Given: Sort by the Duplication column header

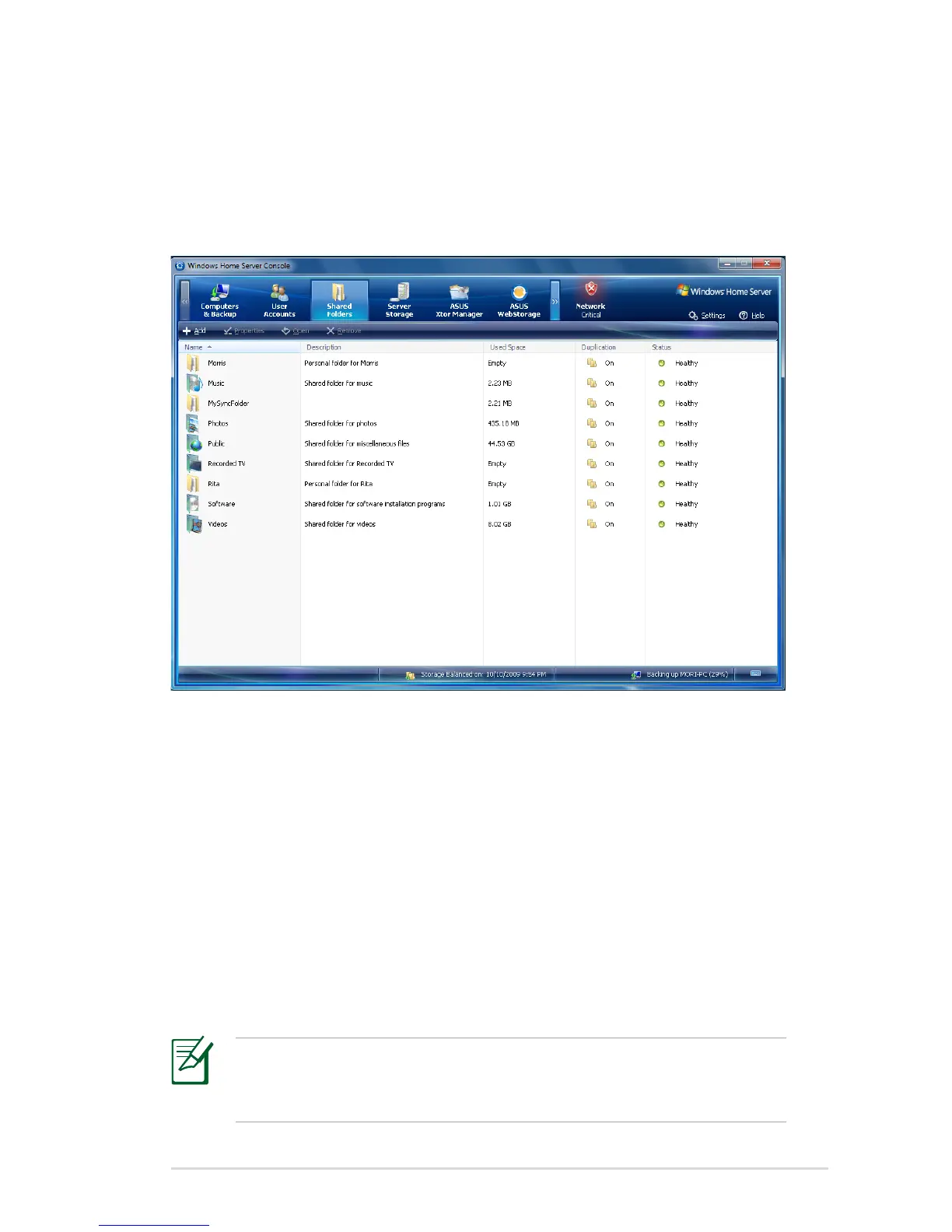Looking at the screenshot, I should (x=611, y=347).
